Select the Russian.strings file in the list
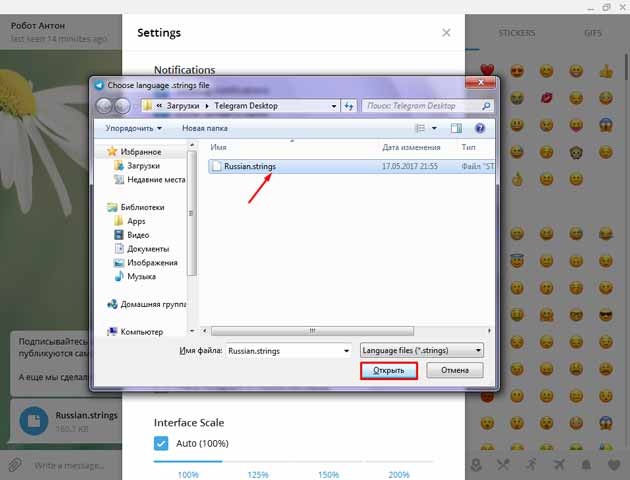The image size is (630, 480). (x=250, y=167)
